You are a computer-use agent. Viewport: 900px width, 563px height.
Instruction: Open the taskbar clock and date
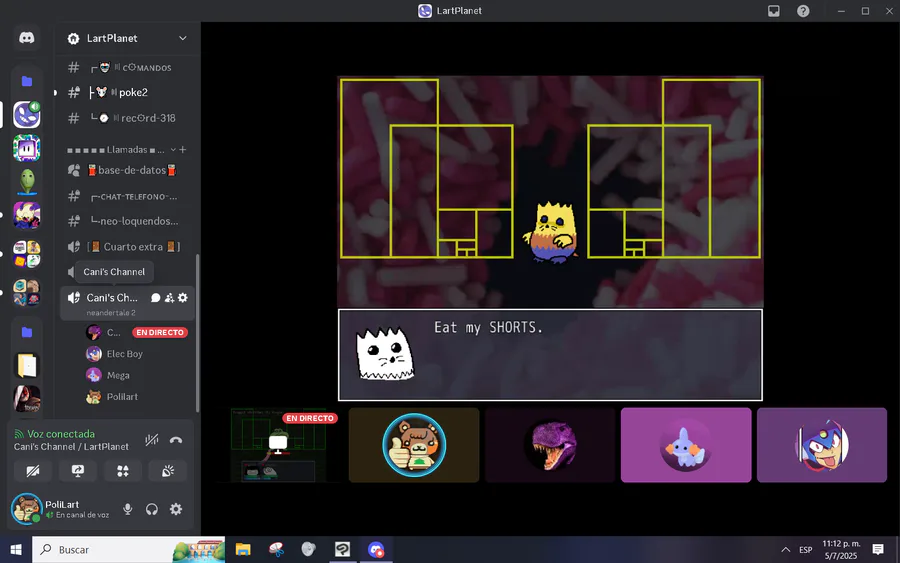click(841, 550)
